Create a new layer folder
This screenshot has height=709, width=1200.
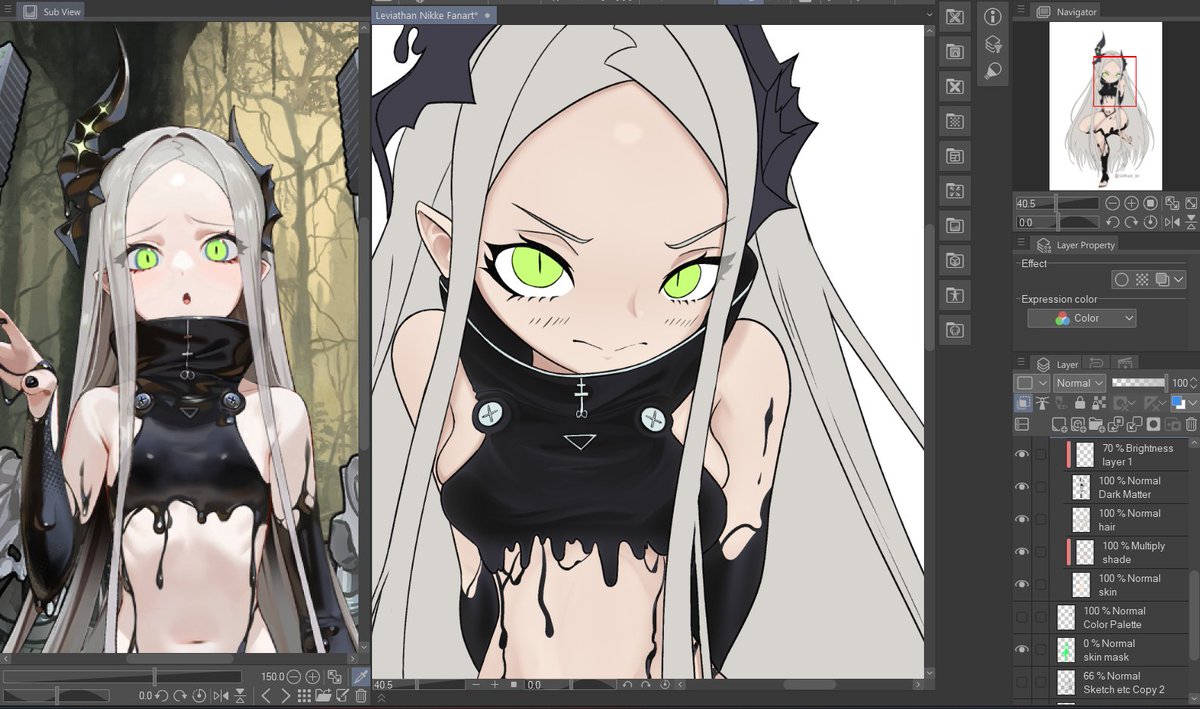pos(1097,425)
